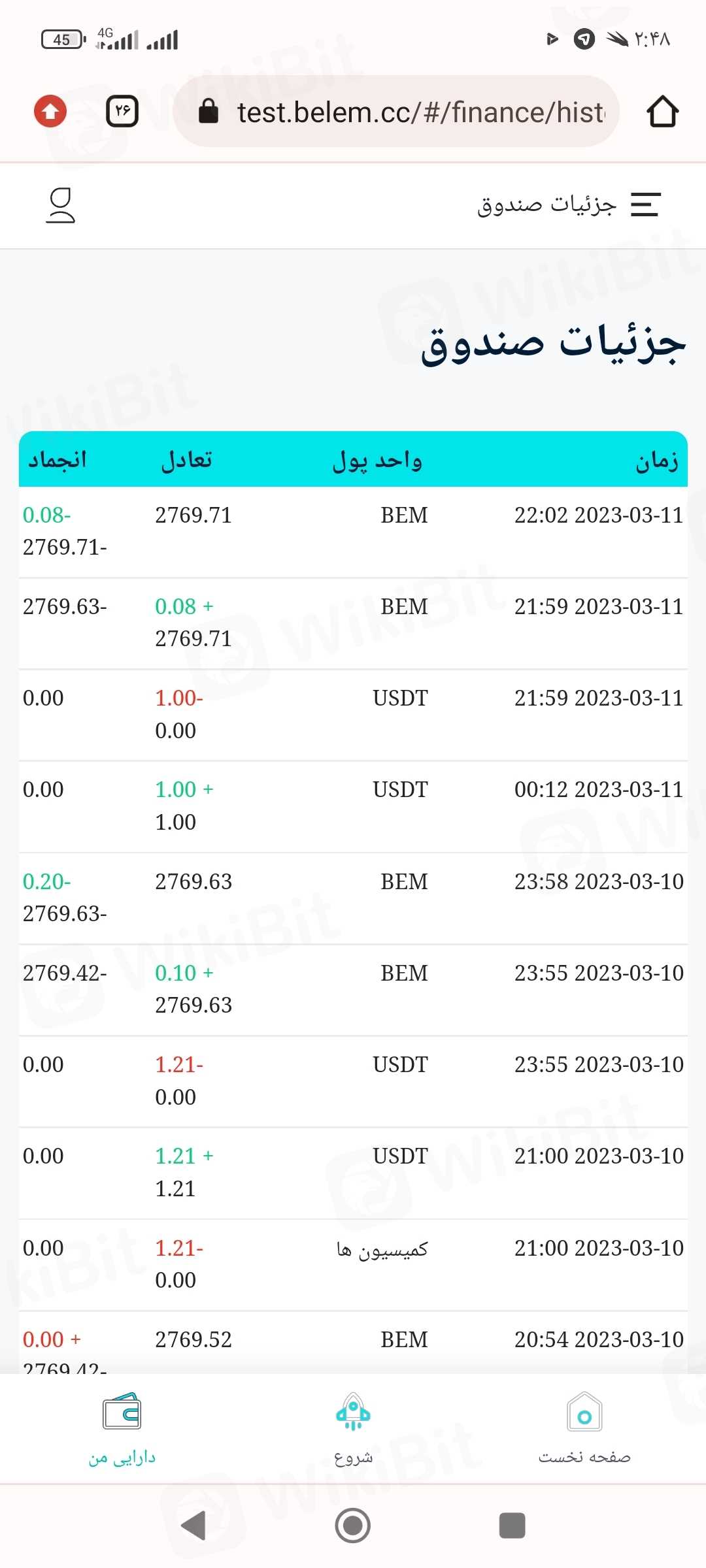Go to the صفحه نخست tab
This screenshot has height=1568, width=706.
point(584,1458)
